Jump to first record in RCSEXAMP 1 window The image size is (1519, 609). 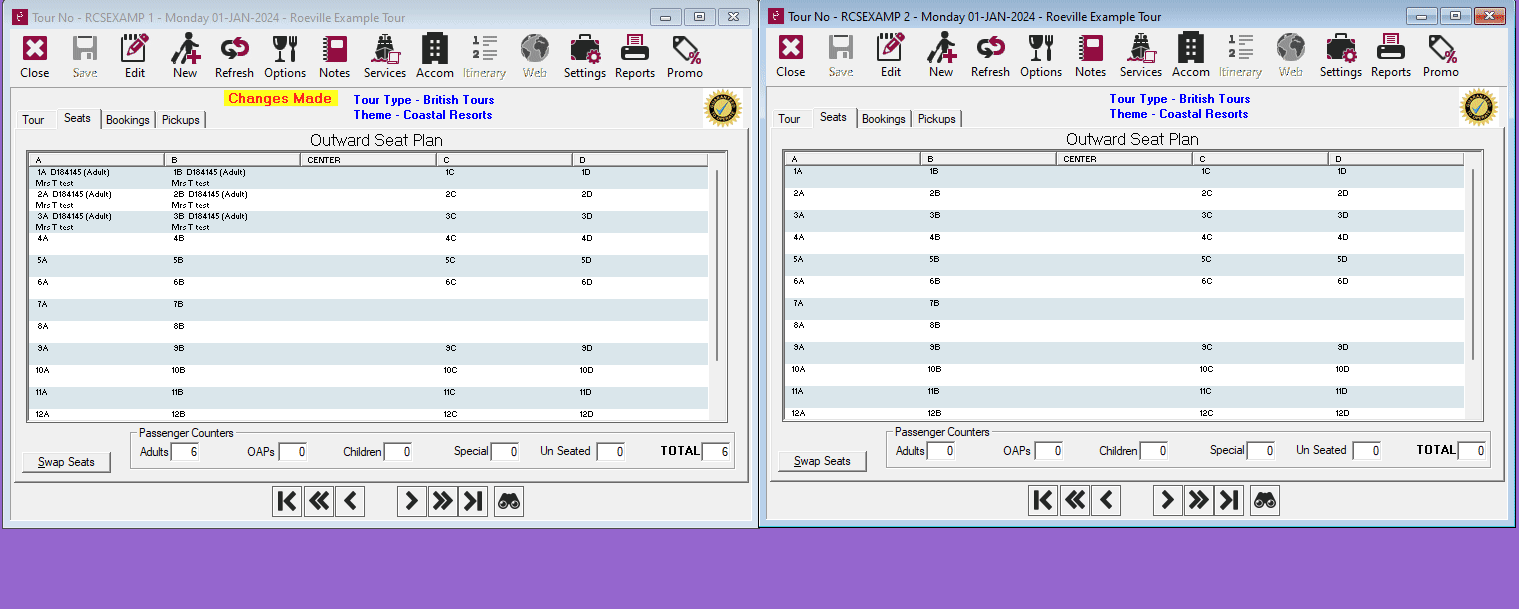pyautogui.click(x=287, y=502)
